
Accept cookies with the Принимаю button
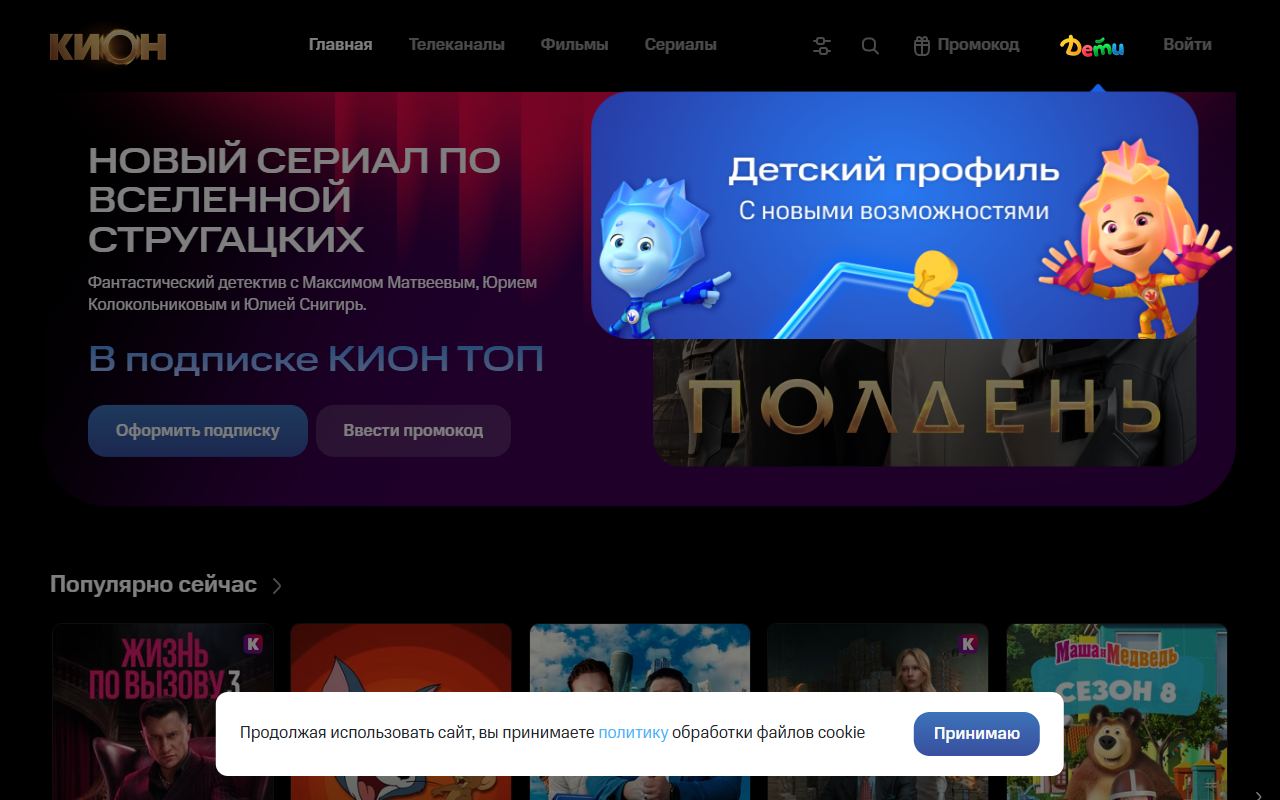(x=977, y=734)
